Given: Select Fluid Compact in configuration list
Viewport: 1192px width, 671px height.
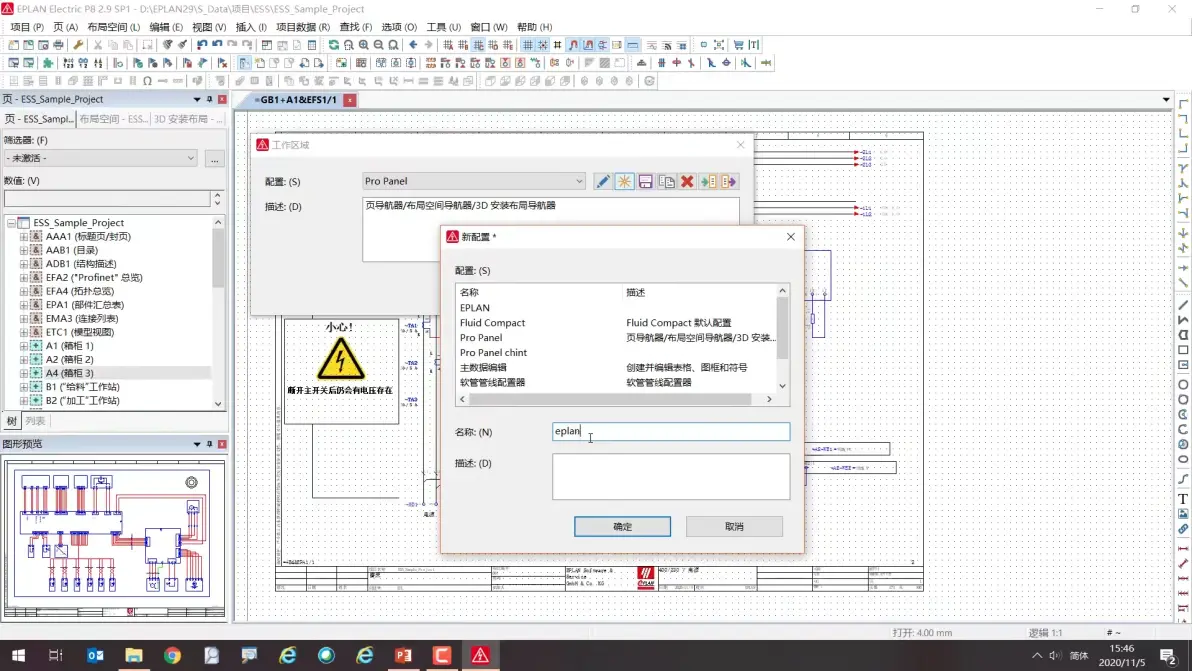Looking at the screenshot, I should 492,322.
